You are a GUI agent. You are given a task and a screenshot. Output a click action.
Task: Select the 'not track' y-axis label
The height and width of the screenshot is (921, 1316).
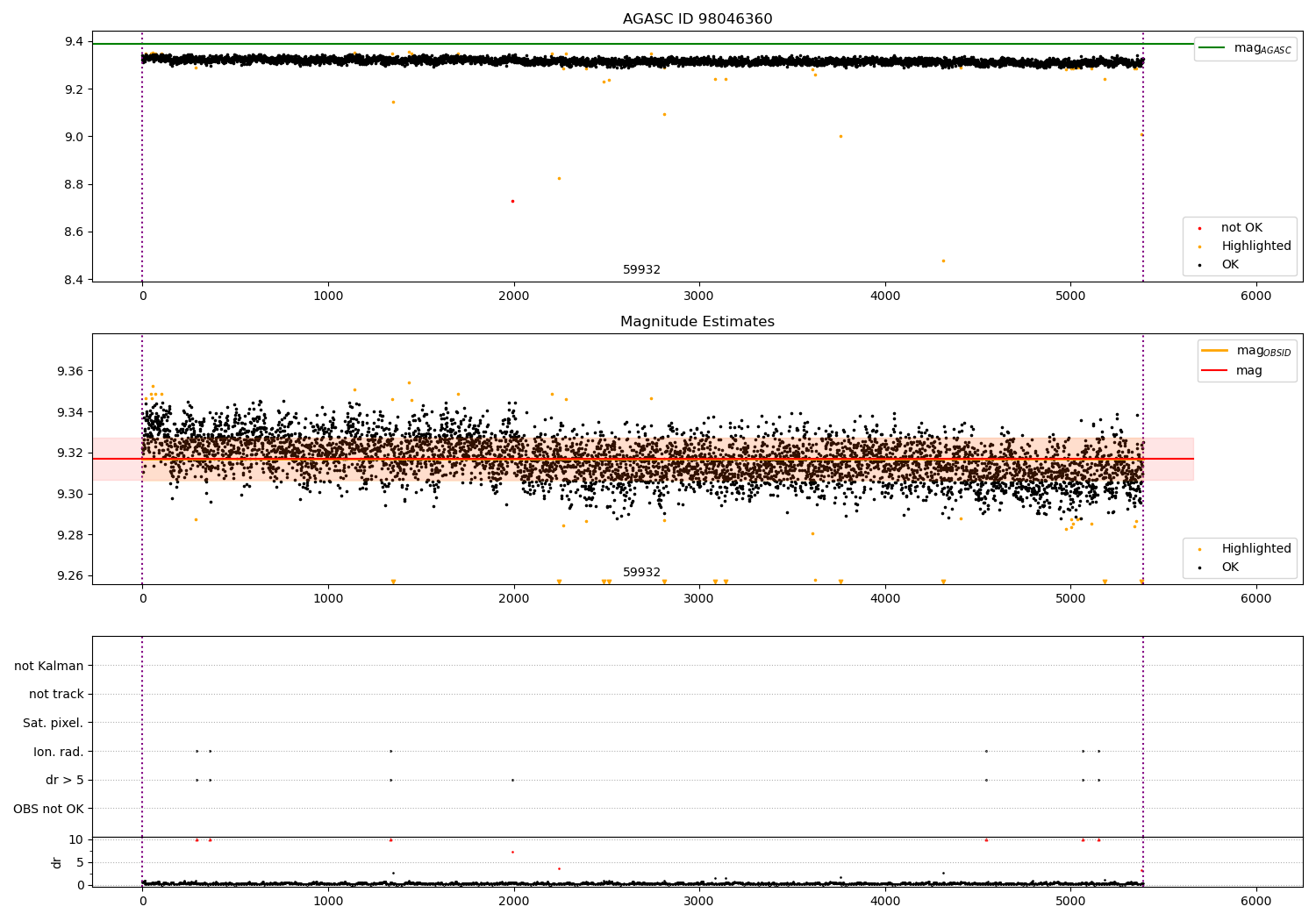[x=56, y=695]
